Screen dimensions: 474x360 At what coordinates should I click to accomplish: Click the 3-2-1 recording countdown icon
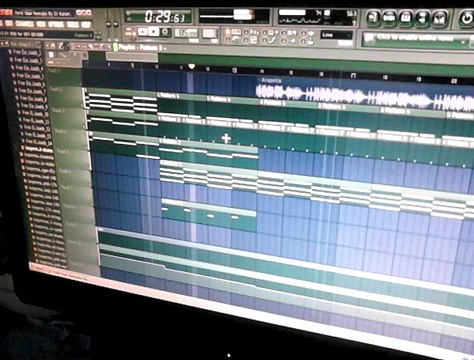[255, 33]
